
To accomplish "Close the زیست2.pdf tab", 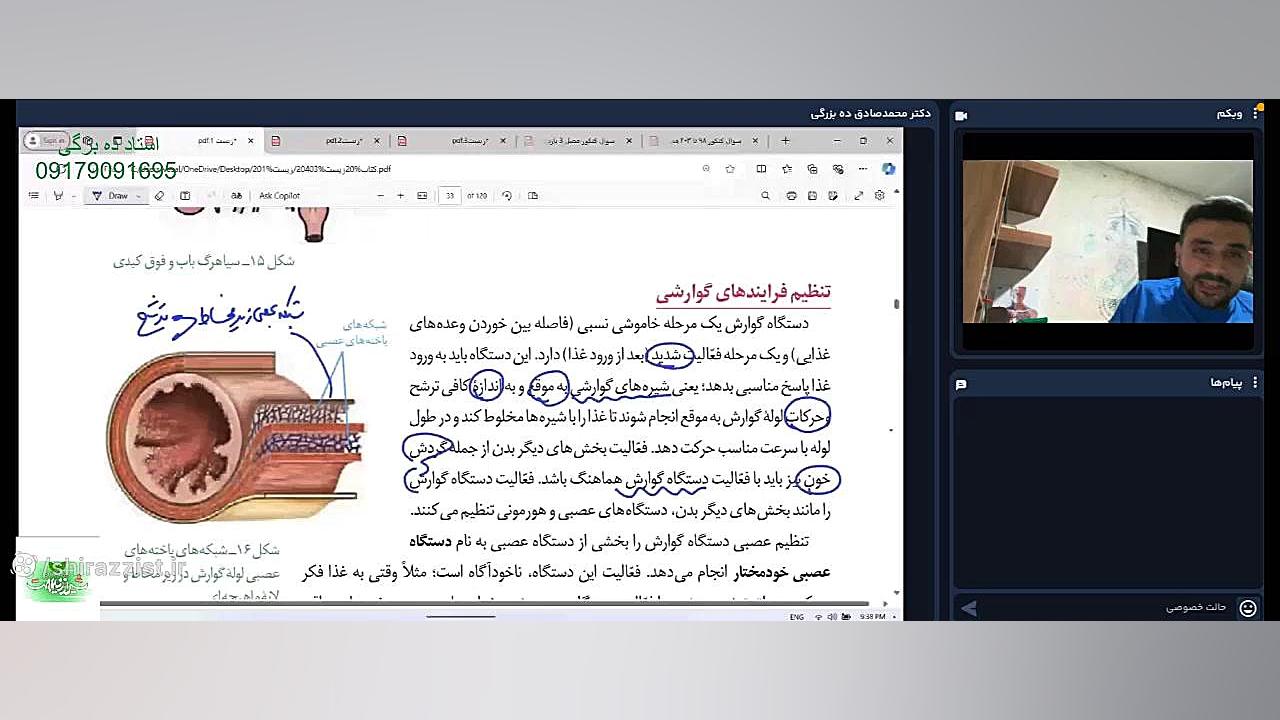I will click(376, 141).
